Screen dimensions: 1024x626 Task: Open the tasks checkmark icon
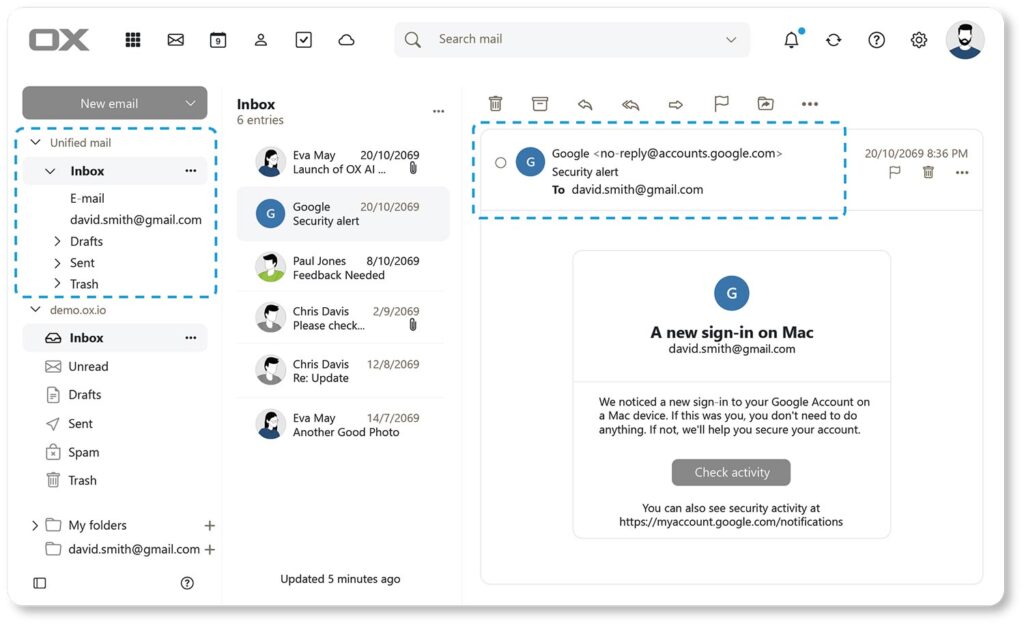pyautogui.click(x=304, y=40)
